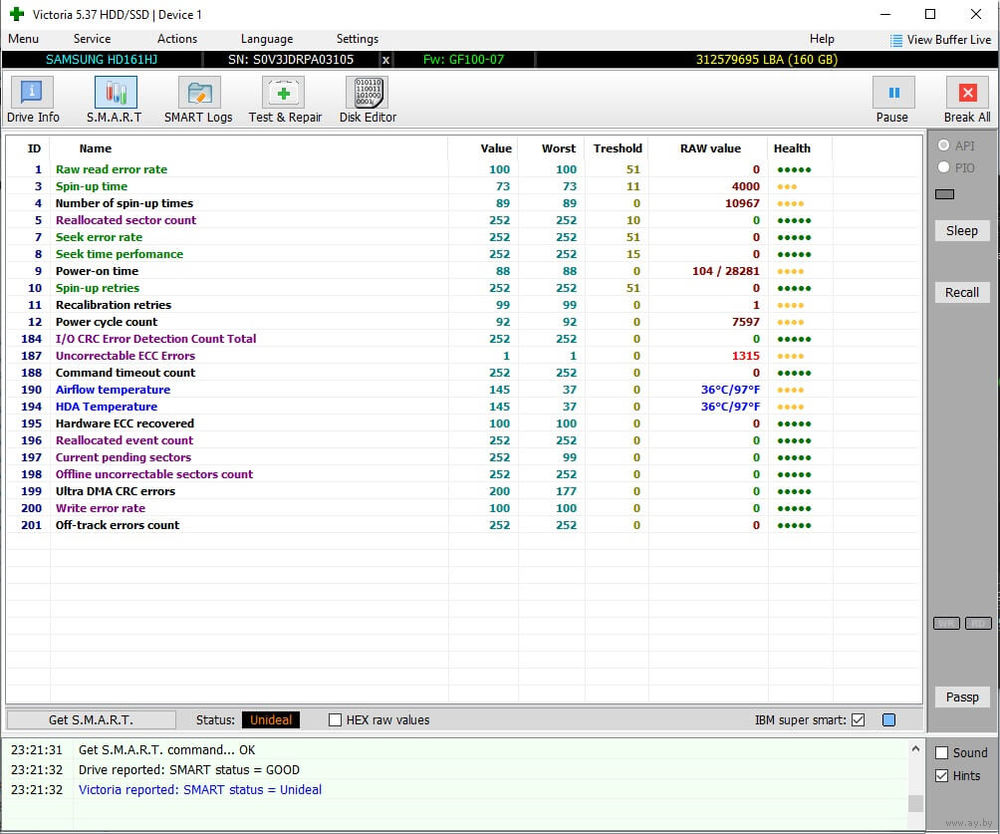1000x834 pixels.
Task: Click the Get S.M.A.R.T. button
Action: click(91, 720)
